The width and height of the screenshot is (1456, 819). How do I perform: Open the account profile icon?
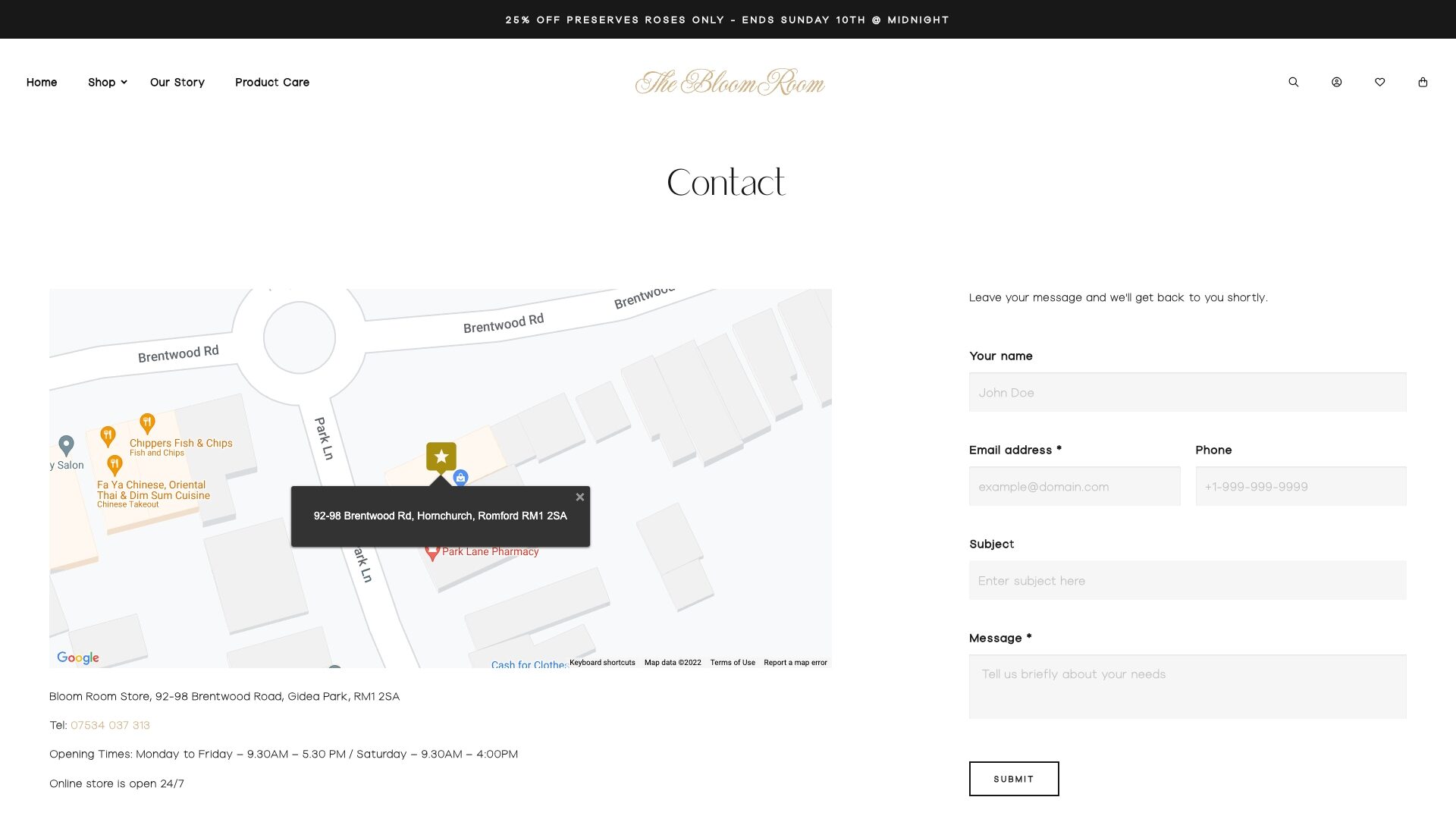1337,82
